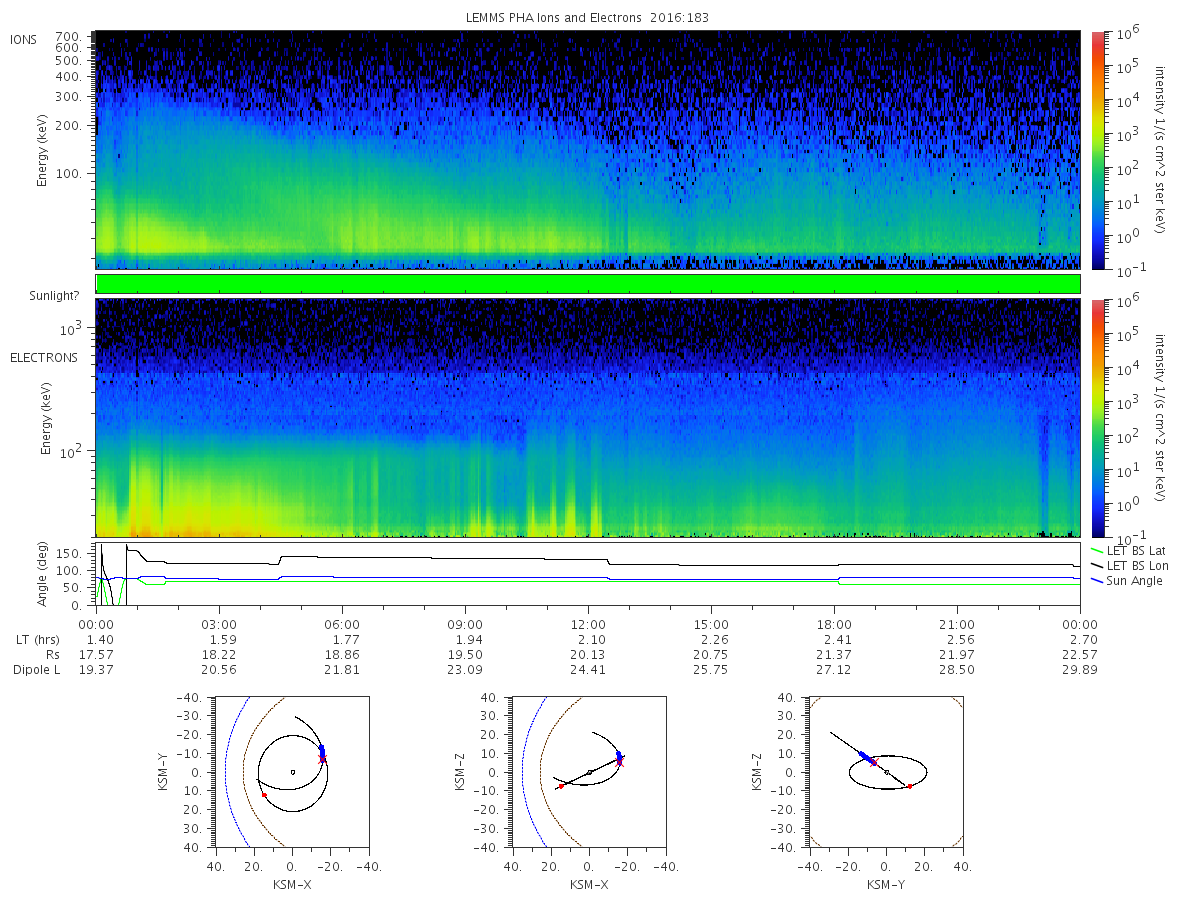Click the Dipole L value 29.89
The image size is (1200, 900).
click(x=1081, y=670)
